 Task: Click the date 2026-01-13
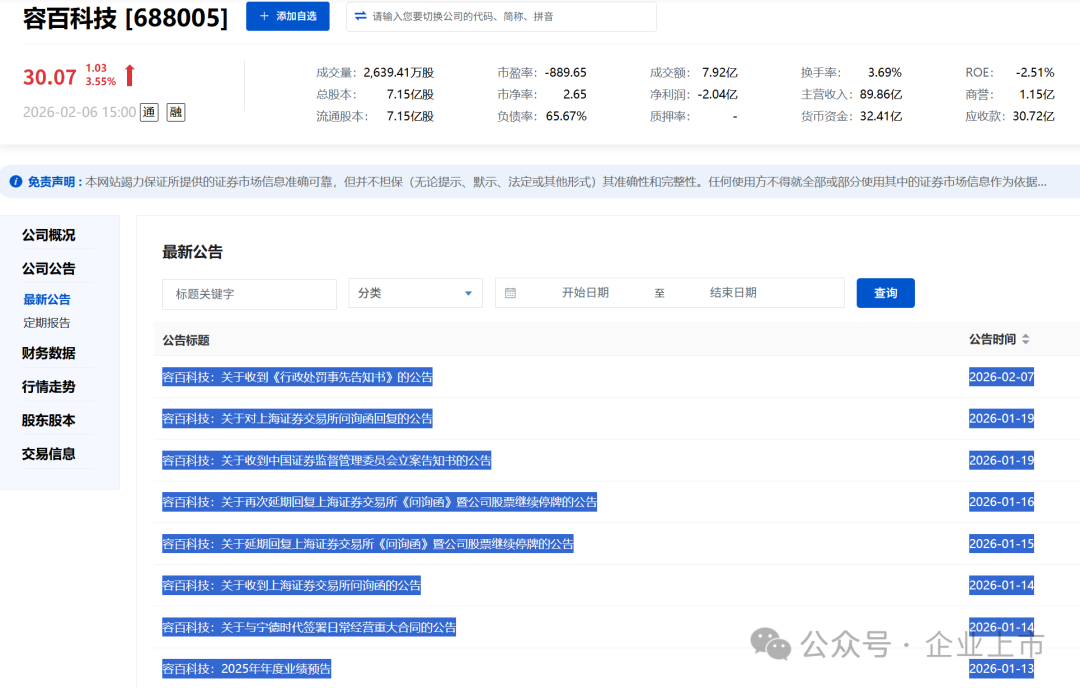coord(1001,669)
